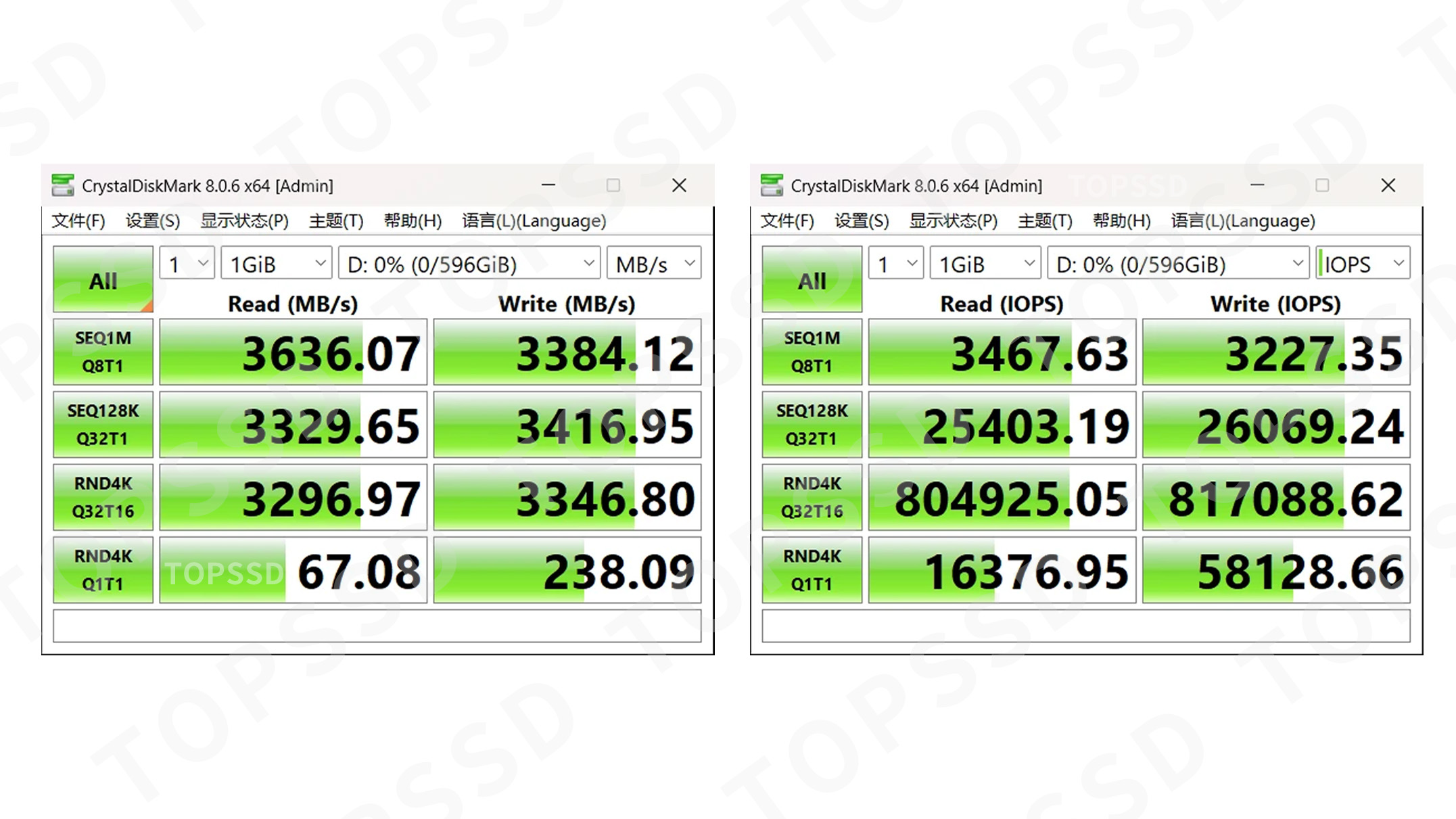Click SEQ128K read value 3329.65
The width and height of the screenshot is (1456, 819).
coord(293,425)
